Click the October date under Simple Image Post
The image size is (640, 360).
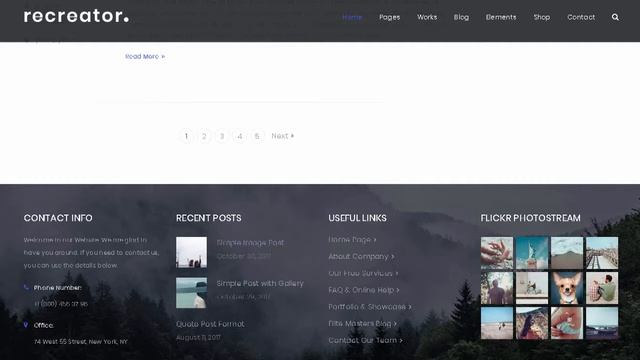coord(244,256)
